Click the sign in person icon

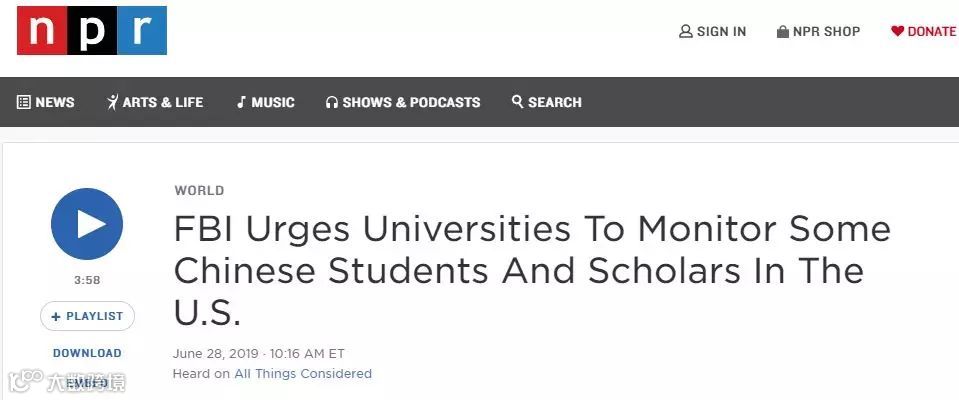(685, 31)
